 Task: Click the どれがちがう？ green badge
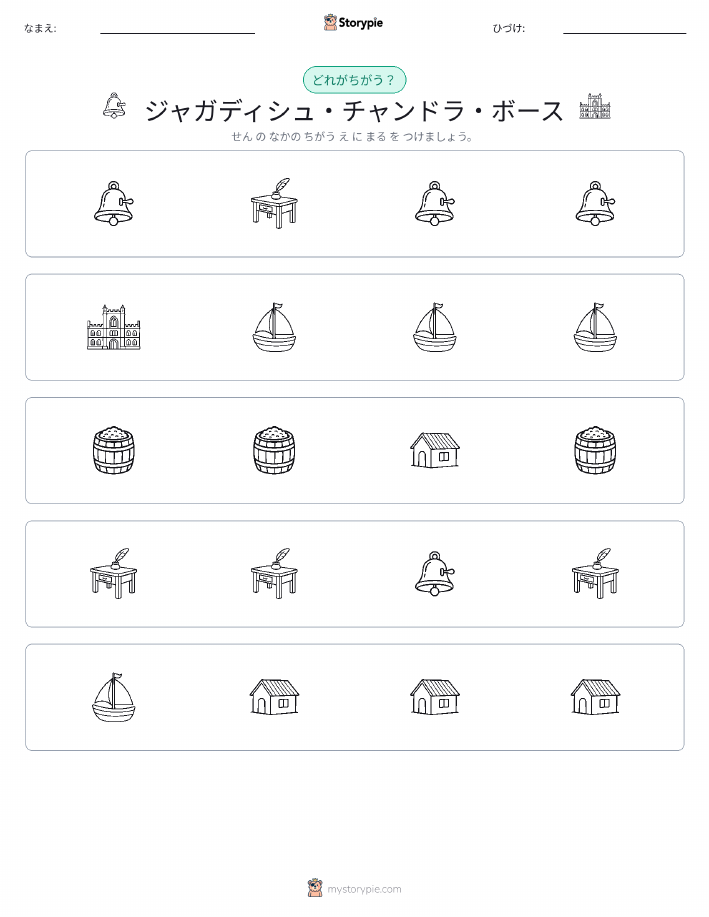354,80
